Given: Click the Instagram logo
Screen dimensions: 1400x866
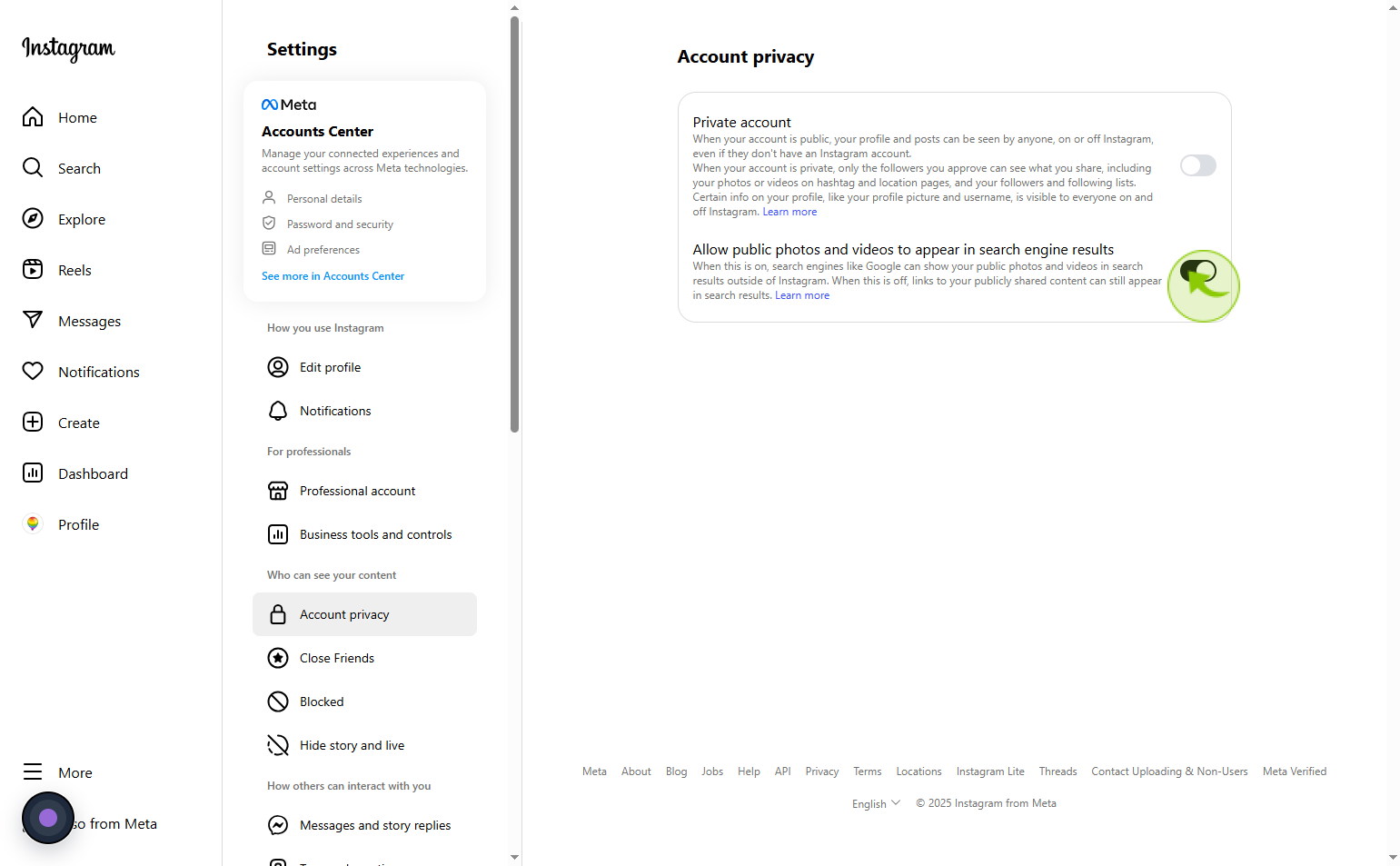Looking at the screenshot, I should point(68,48).
